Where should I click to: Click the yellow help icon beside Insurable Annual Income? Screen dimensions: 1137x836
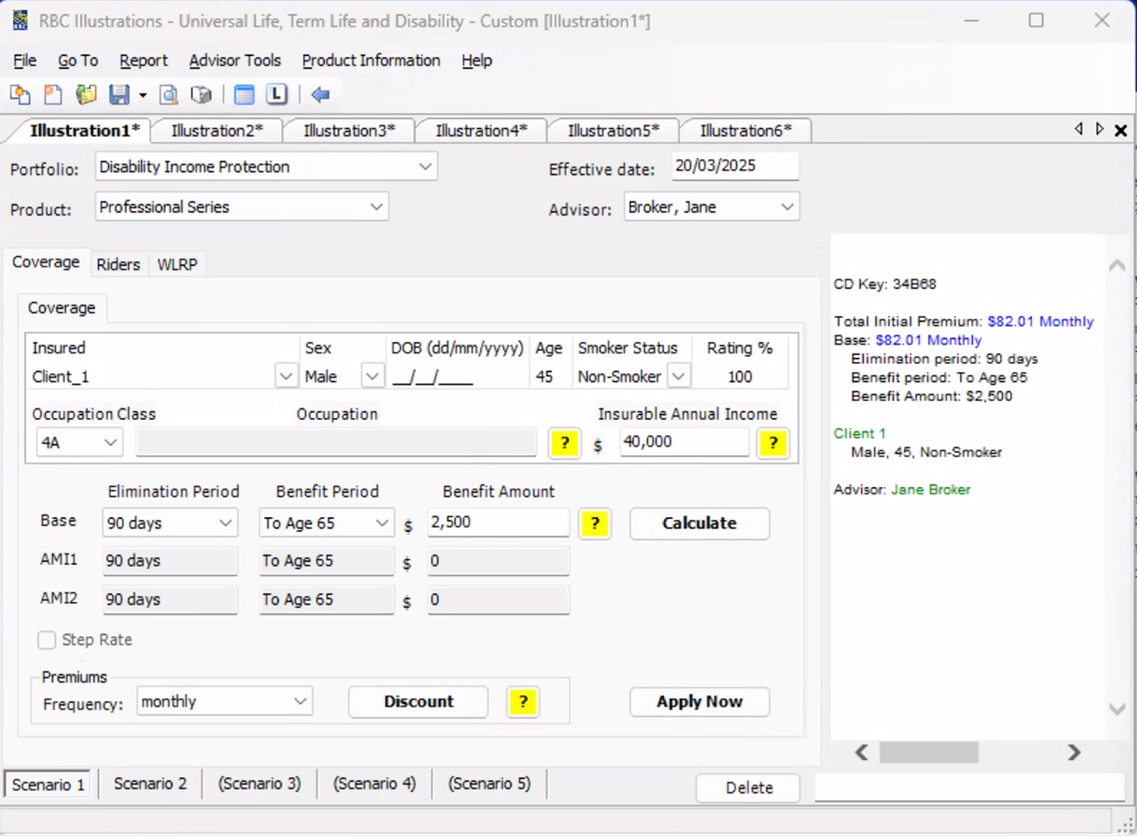[772, 443]
